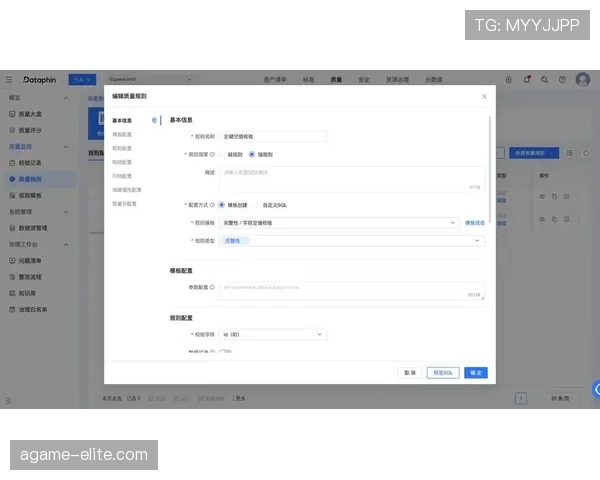
Task: Click the 质量评分 sidebar icon
Action: (12, 130)
